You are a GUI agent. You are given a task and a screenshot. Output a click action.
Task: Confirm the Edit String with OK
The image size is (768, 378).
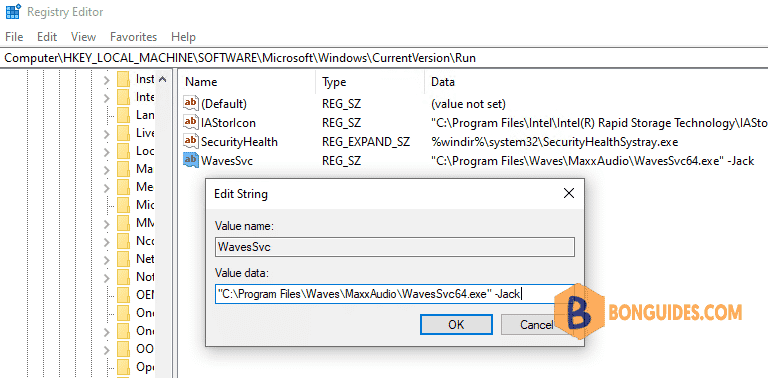click(x=456, y=325)
